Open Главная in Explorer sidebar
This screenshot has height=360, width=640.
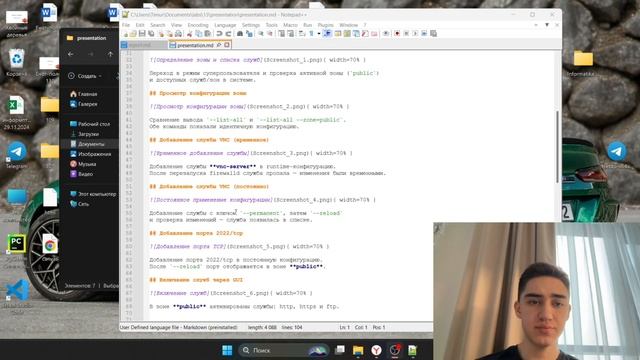coord(84,94)
